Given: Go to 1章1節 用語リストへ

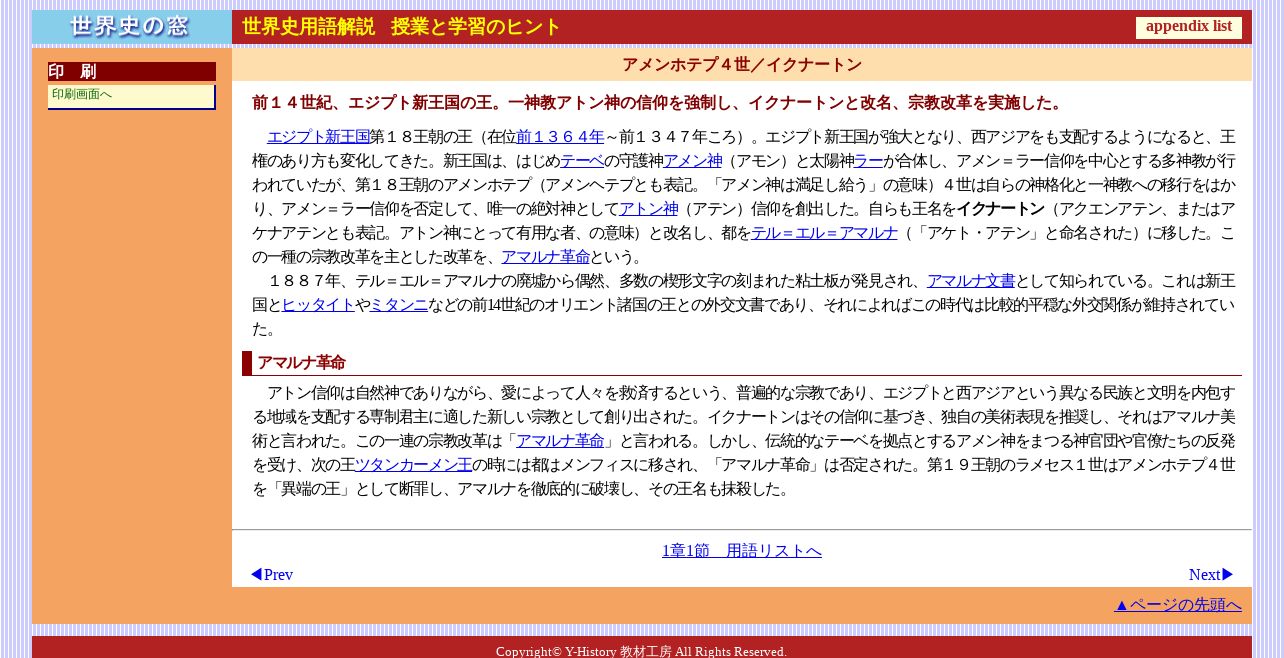Looking at the screenshot, I should (x=742, y=551).
